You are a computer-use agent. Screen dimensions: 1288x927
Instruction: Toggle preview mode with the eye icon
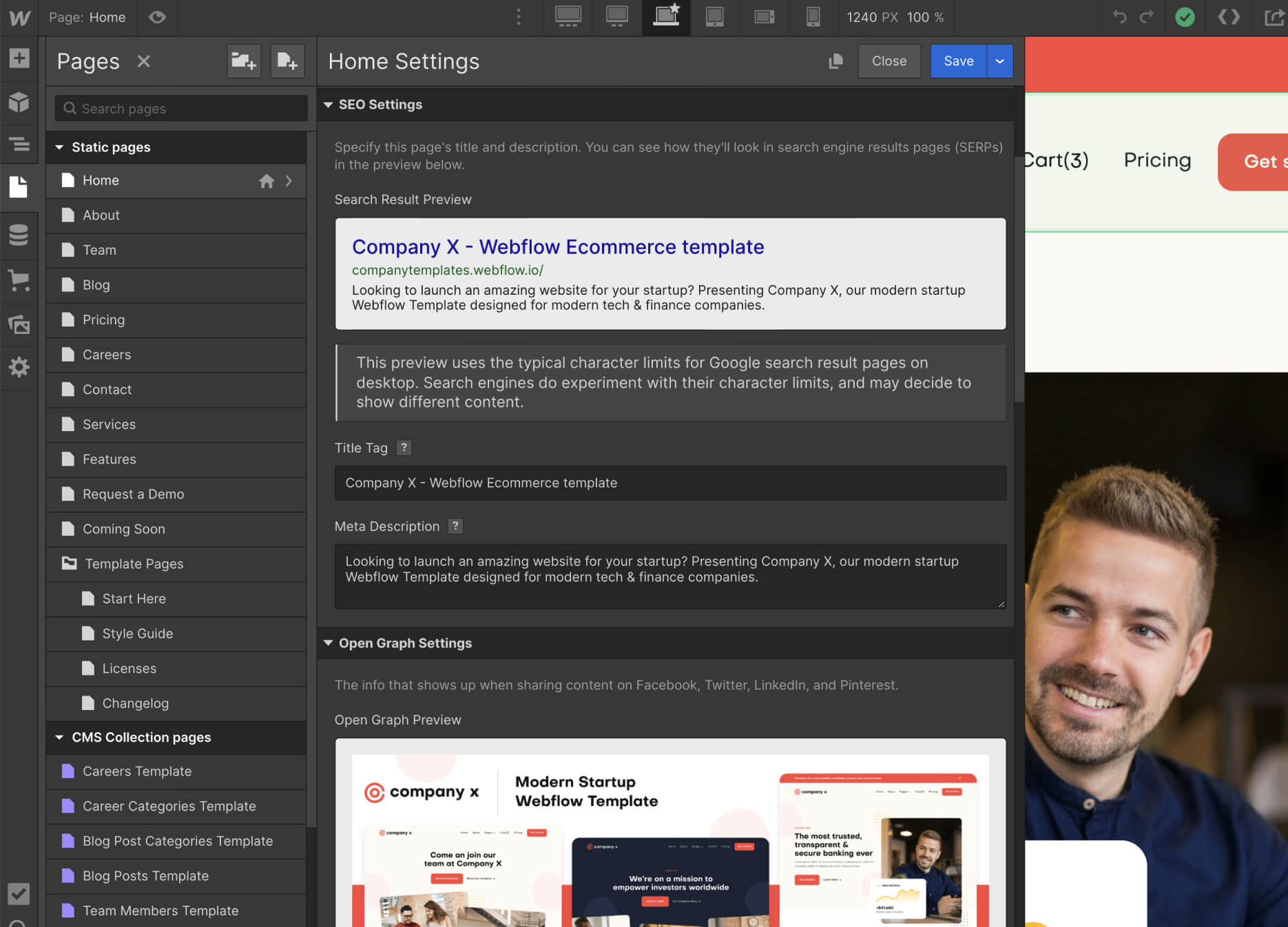[x=157, y=17]
